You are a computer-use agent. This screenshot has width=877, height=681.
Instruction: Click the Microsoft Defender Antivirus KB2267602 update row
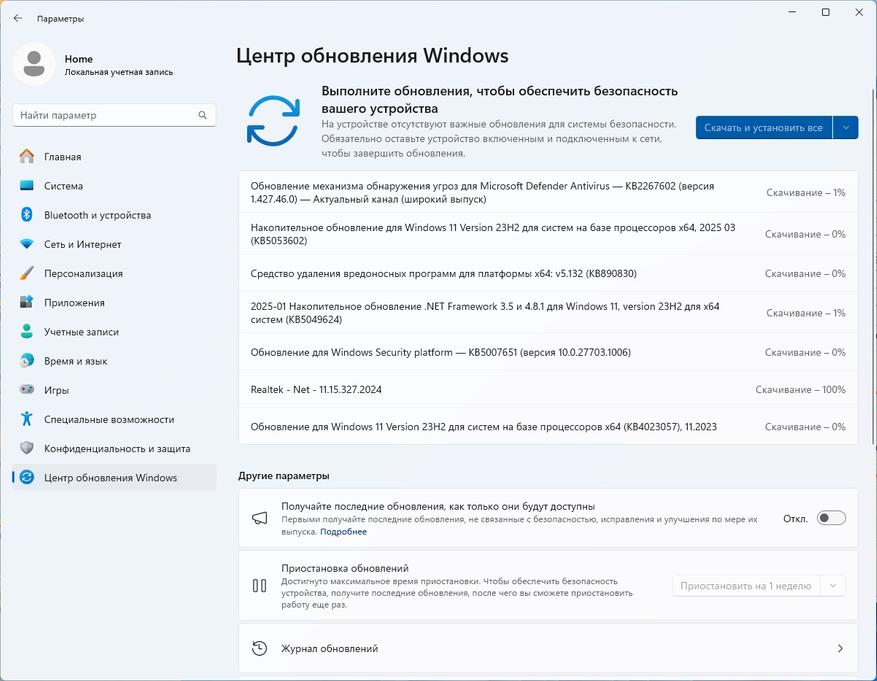click(x=548, y=192)
